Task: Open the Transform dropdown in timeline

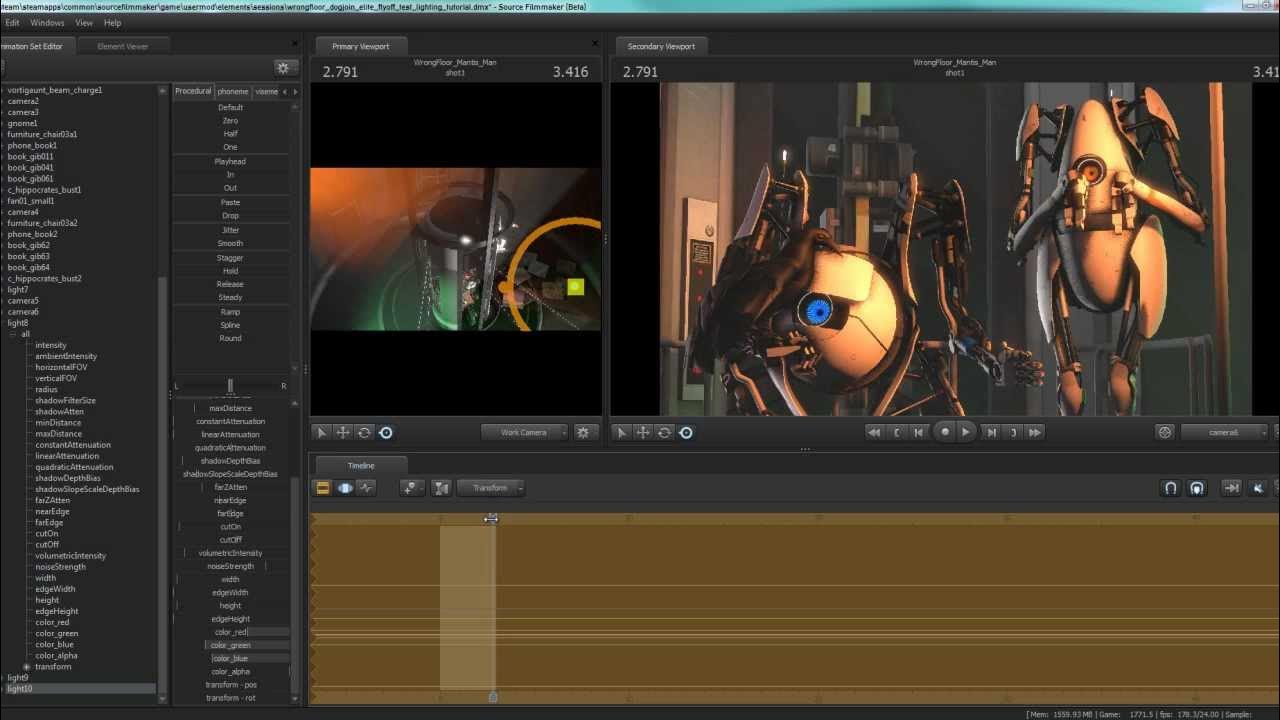Action: [x=490, y=488]
